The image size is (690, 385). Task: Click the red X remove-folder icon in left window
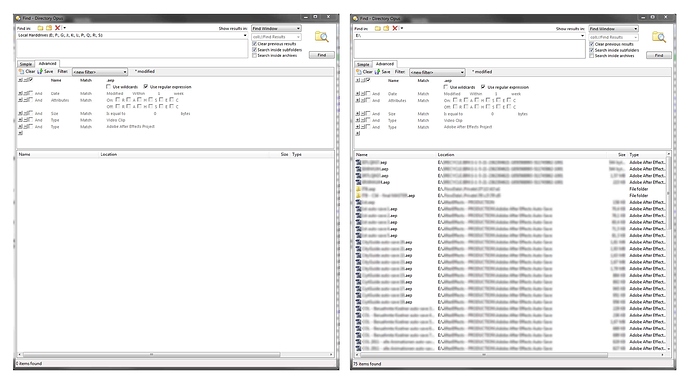point(57,28)
